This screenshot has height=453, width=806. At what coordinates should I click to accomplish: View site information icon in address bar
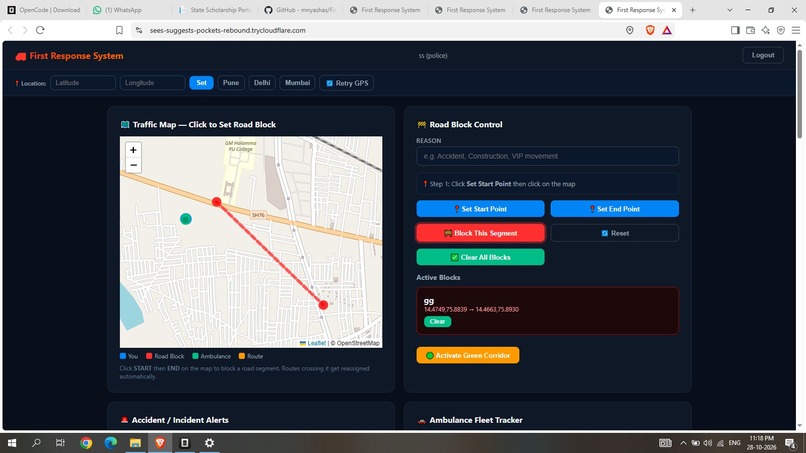click(x=139, y=30)
